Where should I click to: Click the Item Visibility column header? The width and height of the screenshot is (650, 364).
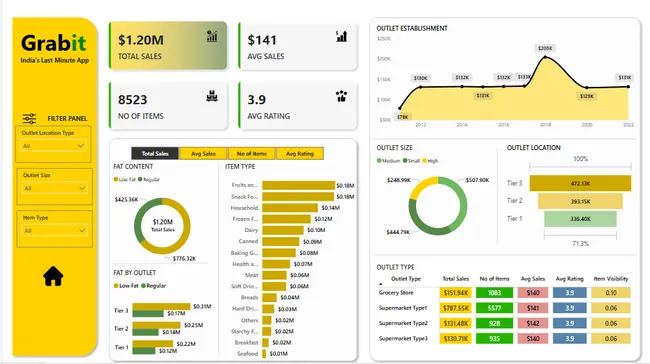tap(611, 279)
